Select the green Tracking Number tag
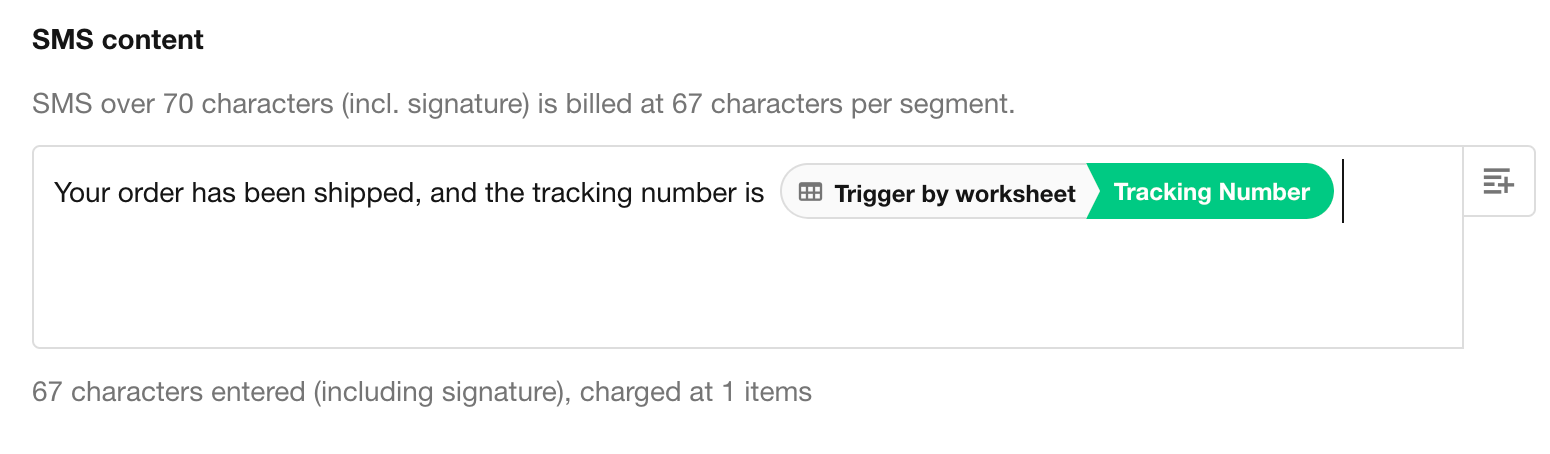This screenshot has width=1550, height=454. click(x=1211, y=192)
